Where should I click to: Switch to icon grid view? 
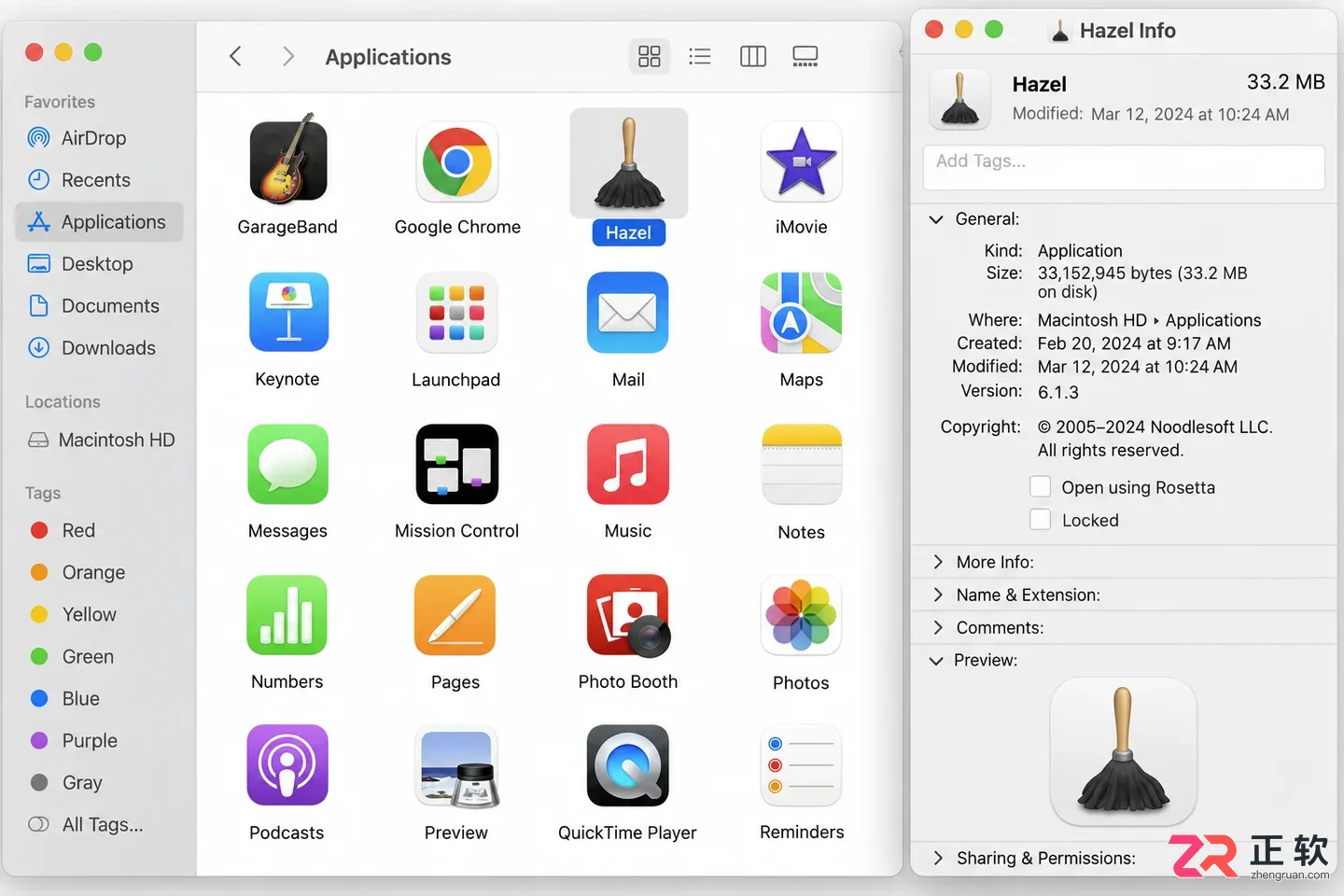point(650,57)
